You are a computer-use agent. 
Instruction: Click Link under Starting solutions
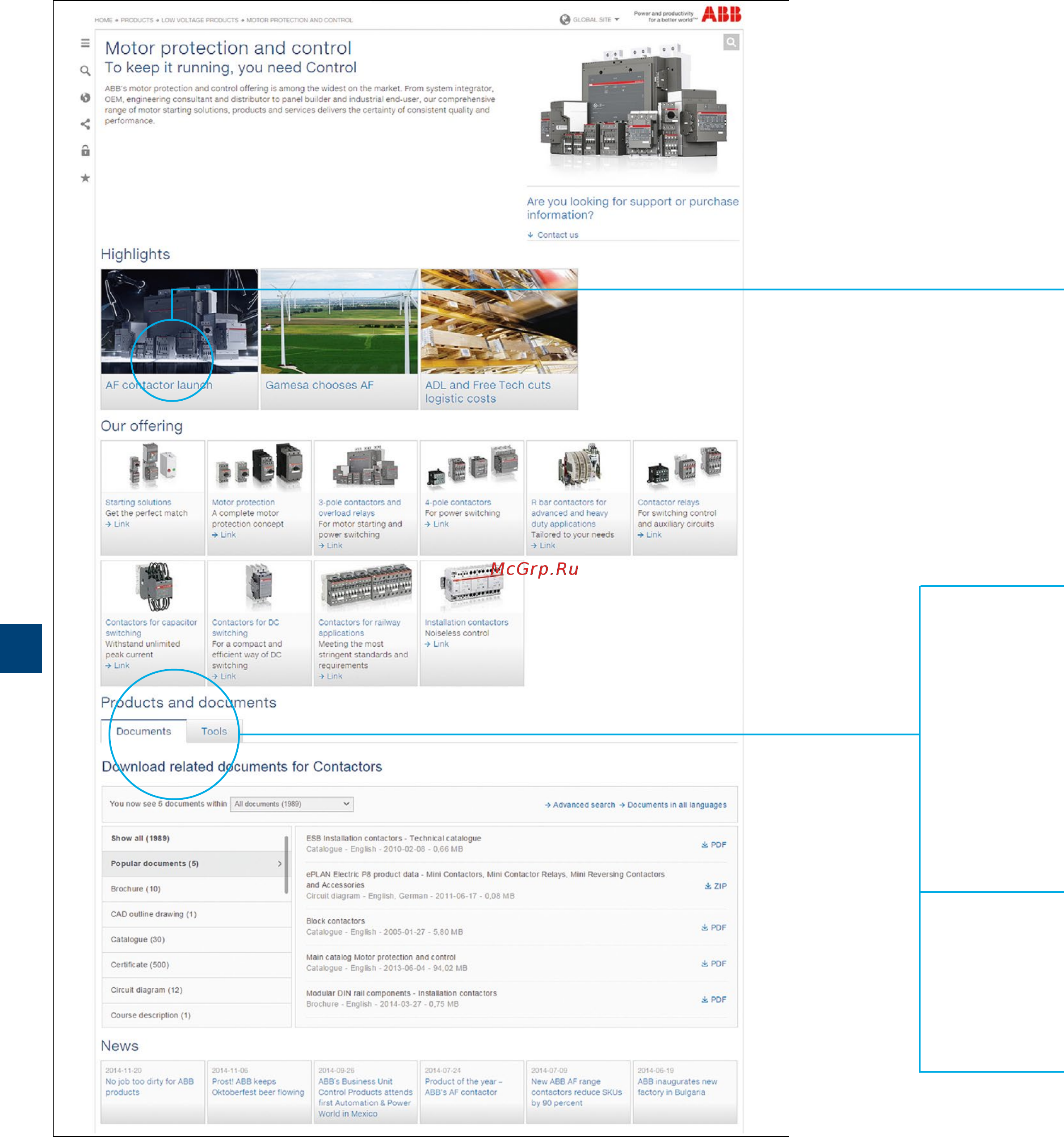[117, 524]
